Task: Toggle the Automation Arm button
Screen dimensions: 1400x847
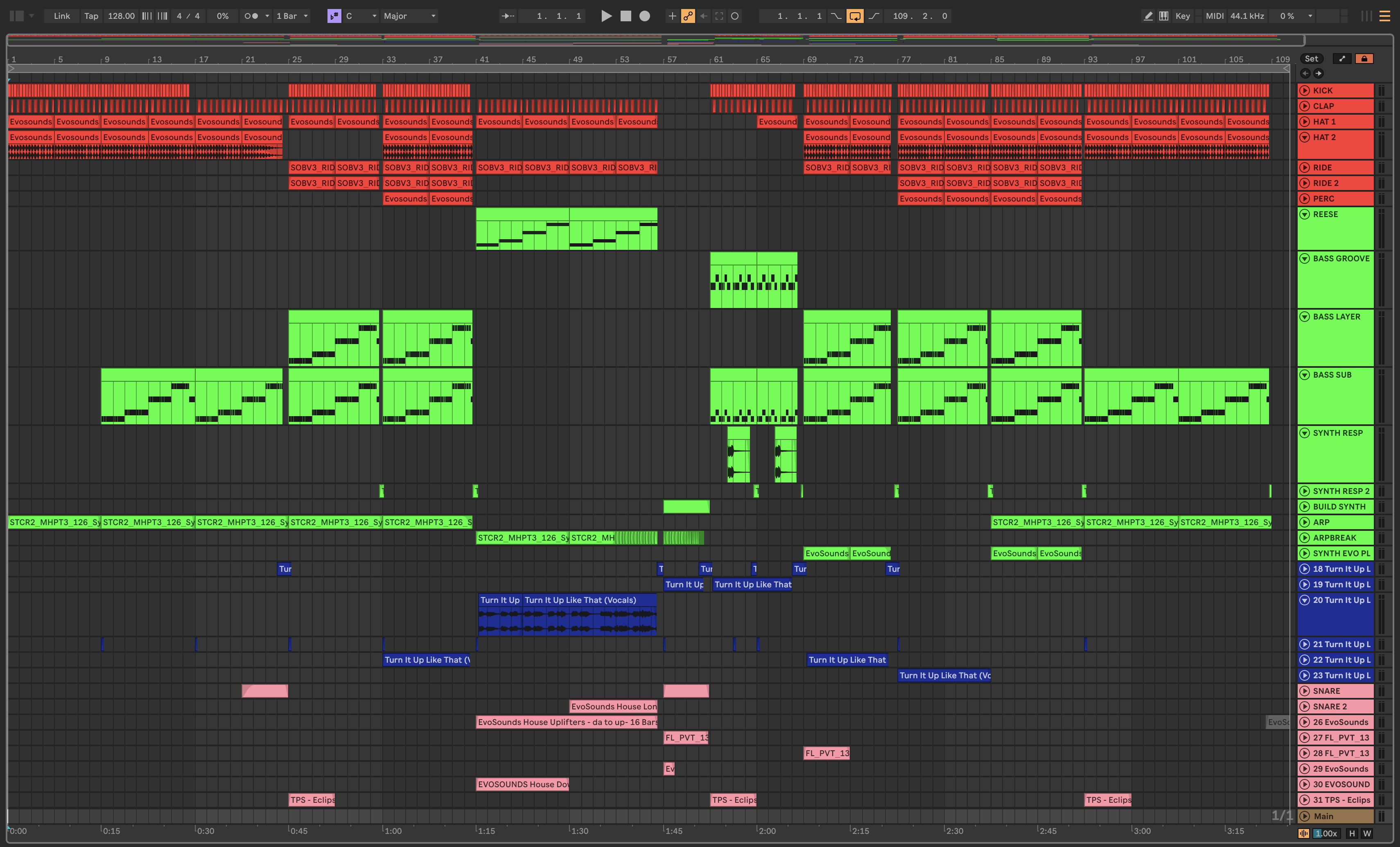Action: point(688,16)
